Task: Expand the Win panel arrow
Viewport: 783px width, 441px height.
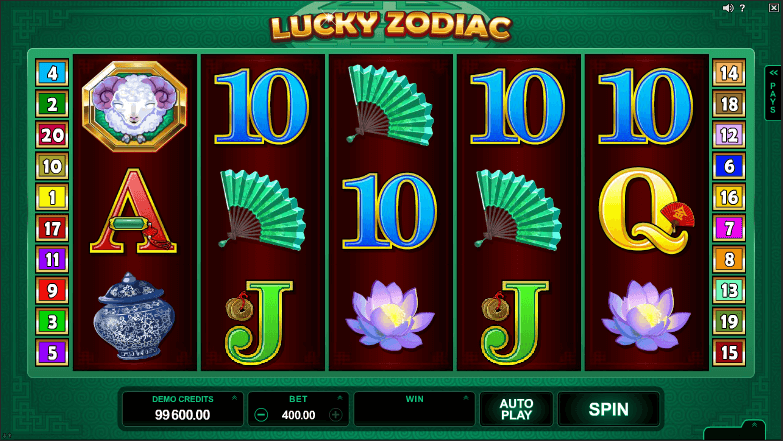Action: (465, 398)
